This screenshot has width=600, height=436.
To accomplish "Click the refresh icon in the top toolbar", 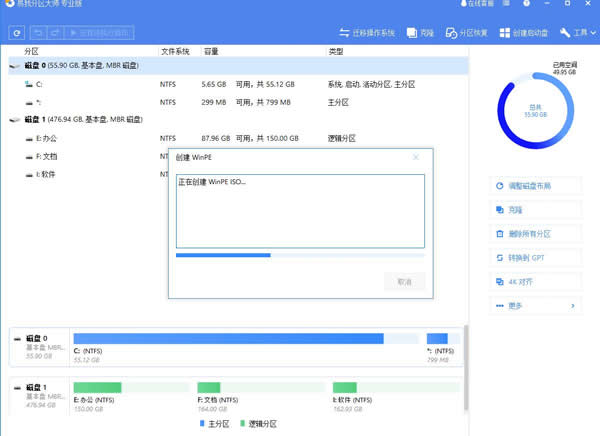I will click(17, 33).
